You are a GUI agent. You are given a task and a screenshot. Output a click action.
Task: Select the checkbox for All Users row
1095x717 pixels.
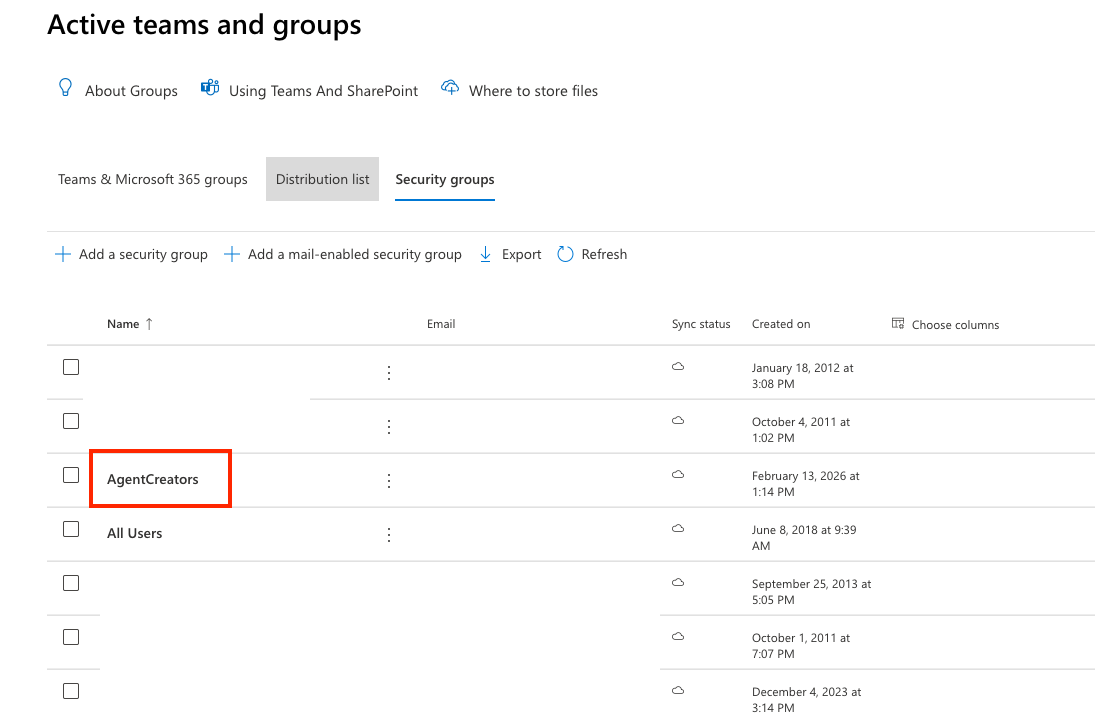click(71, 528)
